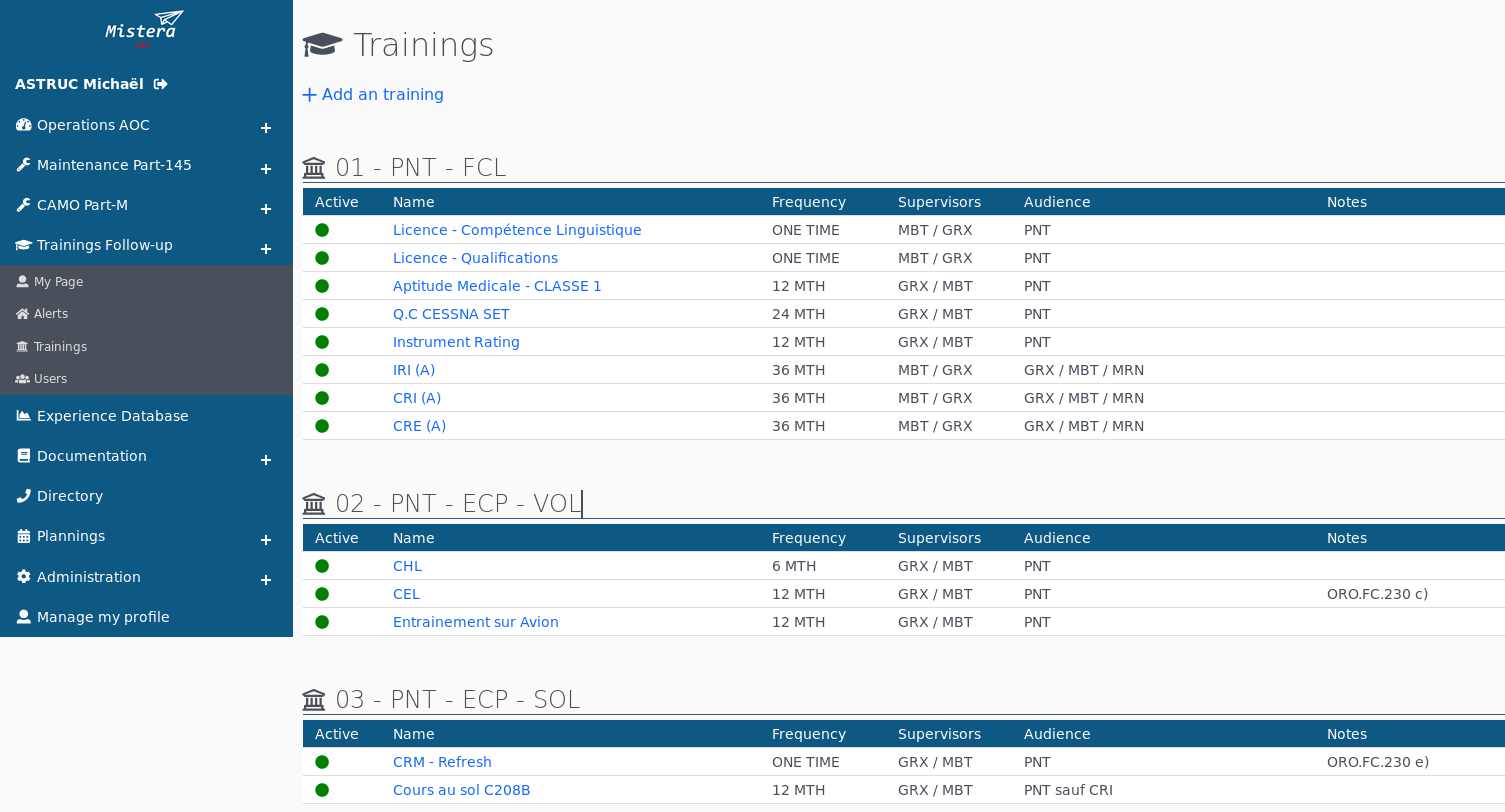The image size is (1505, 812).
Task: Click the Plannings calendar icon
Action: coord(24,536)
